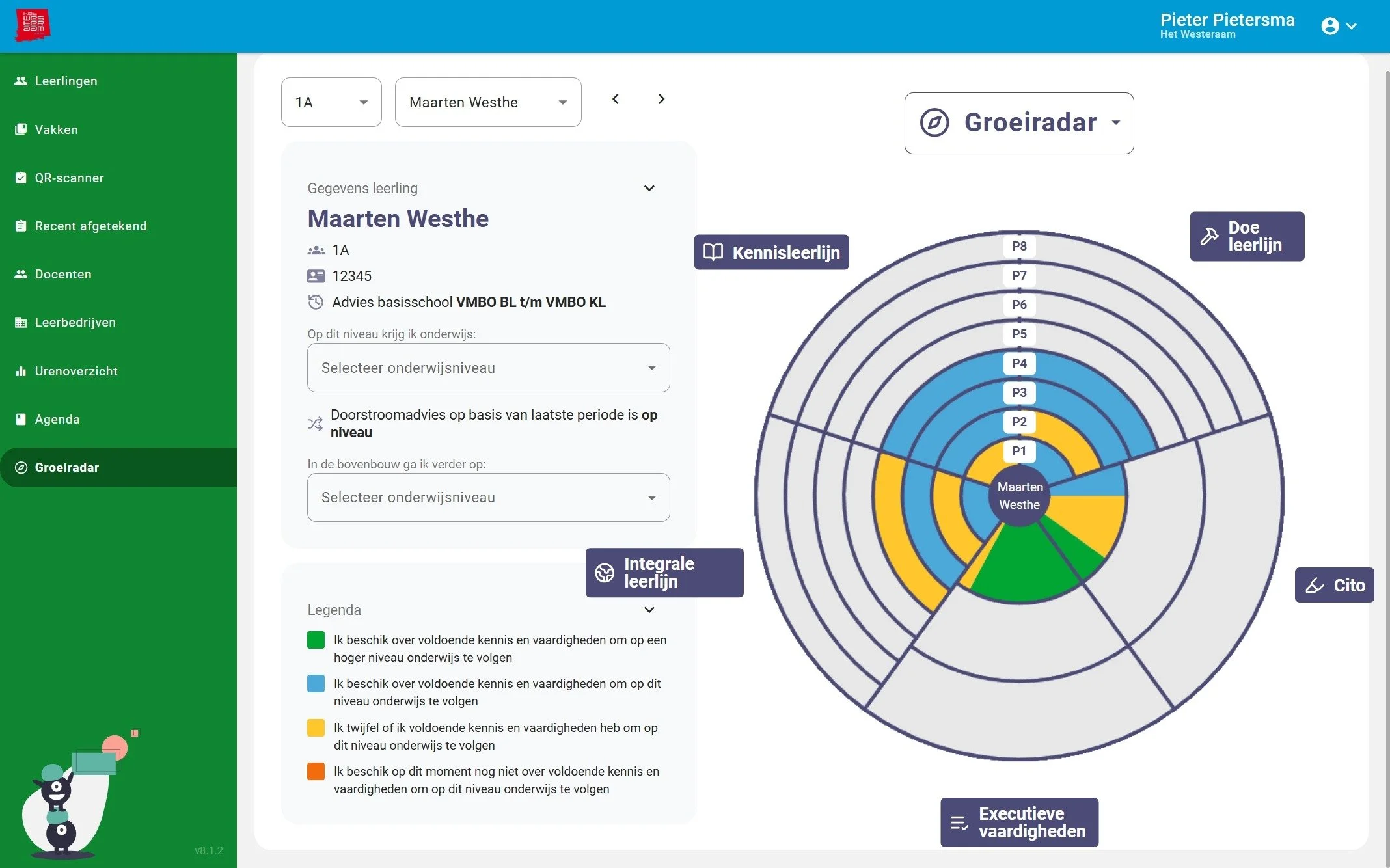Click the Urenoverzicht bar chart icon
Image resolution: width=1390 pixels, height=868 pixels.
(21, 371)
